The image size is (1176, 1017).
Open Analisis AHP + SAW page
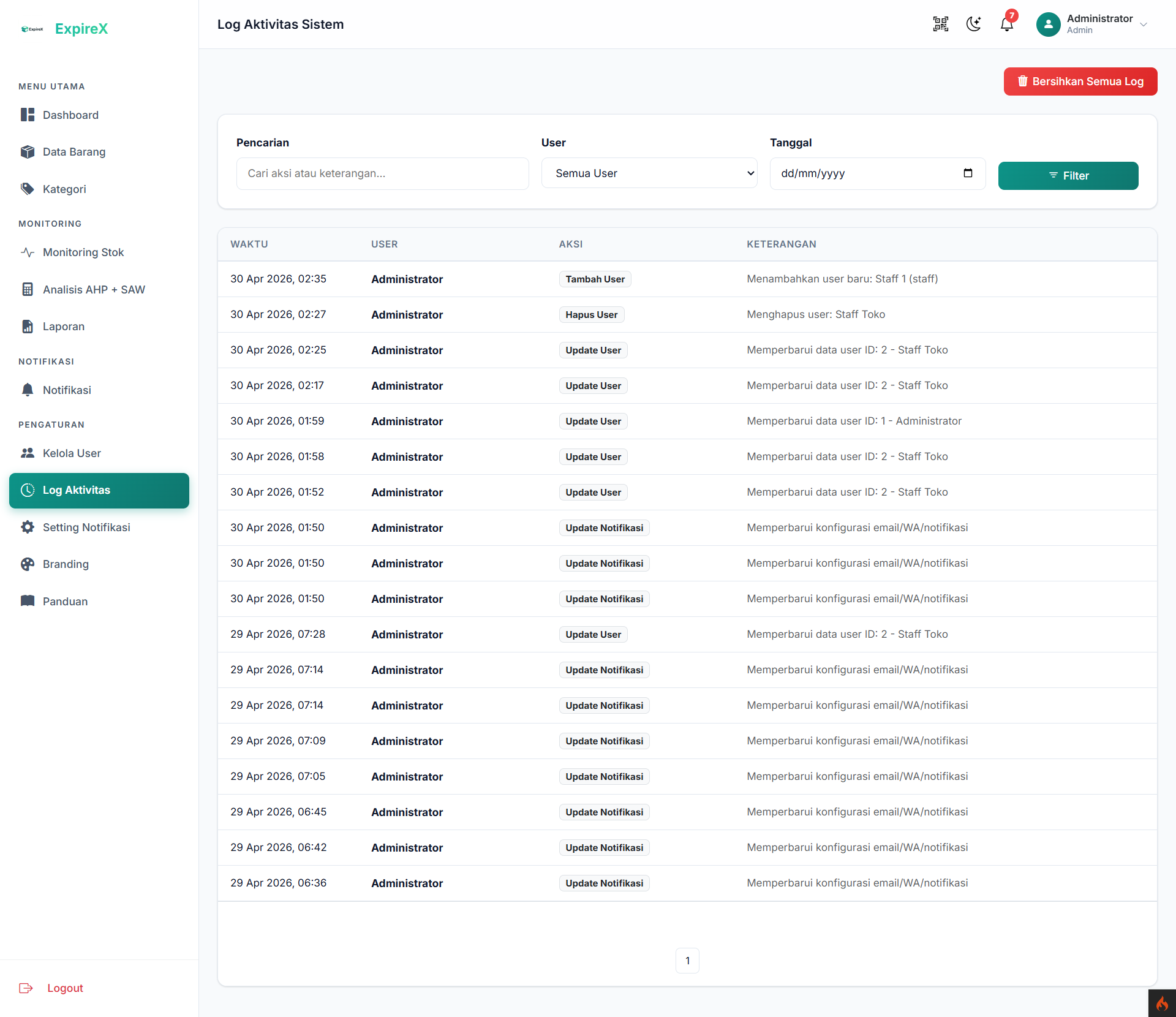(99, 290)
